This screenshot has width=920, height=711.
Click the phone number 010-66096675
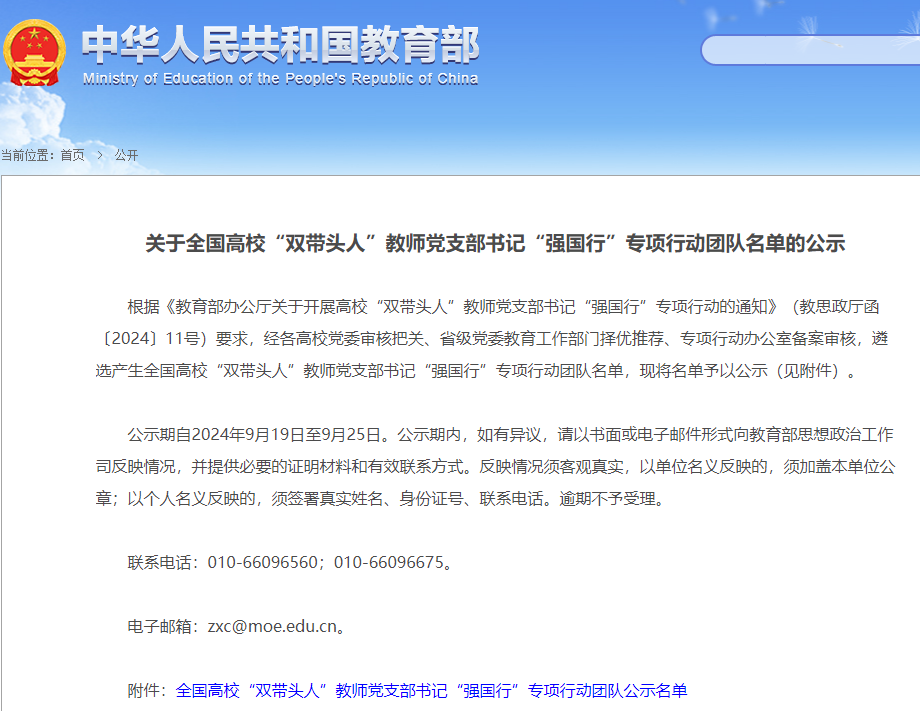(388, 562)
